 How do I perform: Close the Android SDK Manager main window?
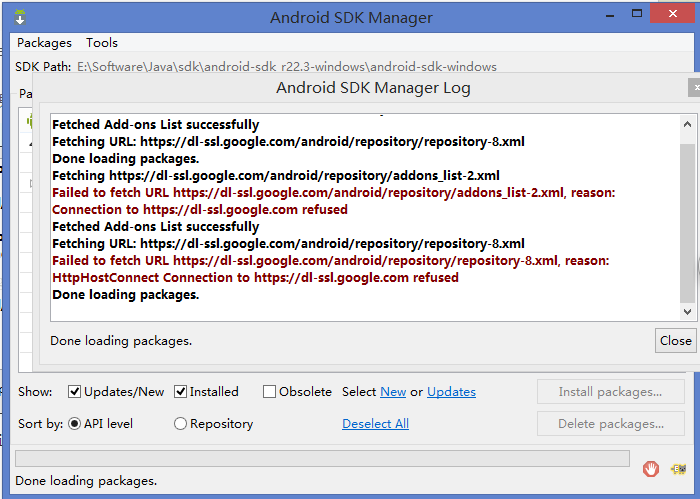(673, 14)
